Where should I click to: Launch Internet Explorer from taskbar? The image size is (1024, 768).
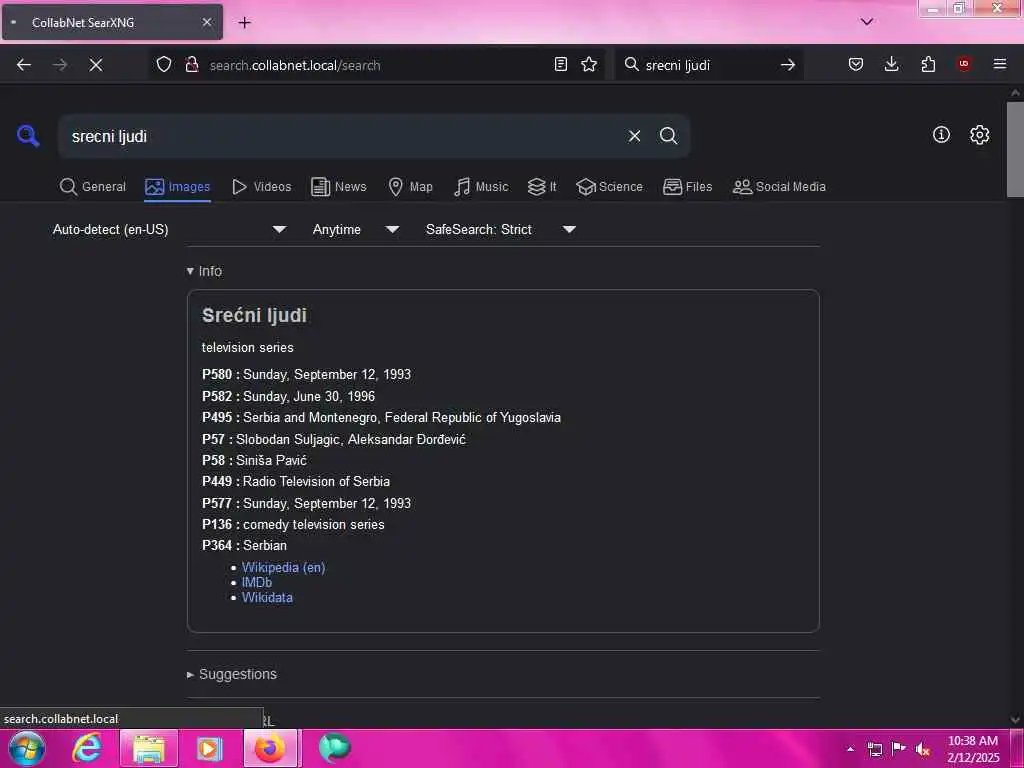(87, 748)
